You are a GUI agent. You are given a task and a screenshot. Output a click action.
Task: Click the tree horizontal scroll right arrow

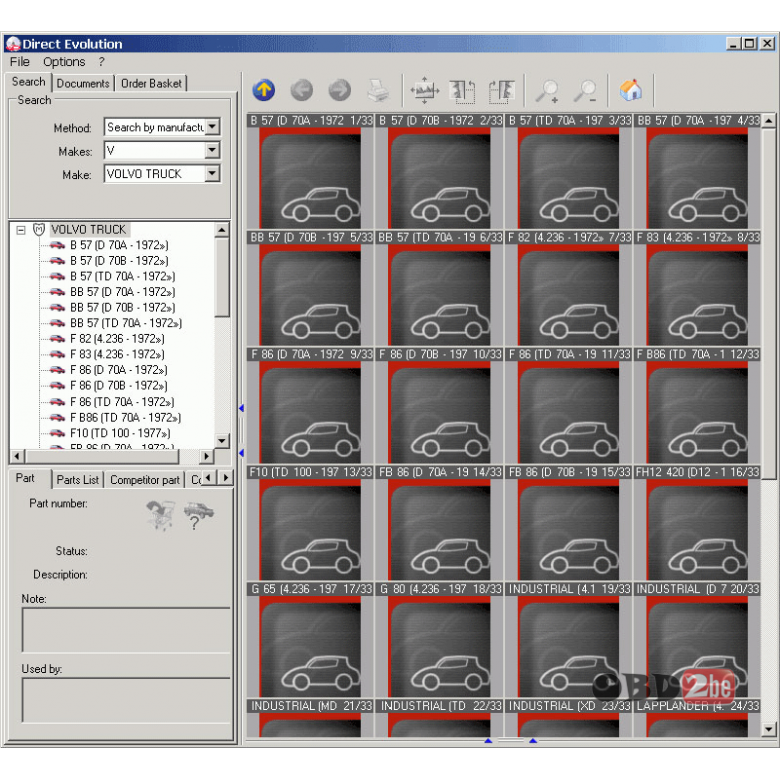pos(206,456)
